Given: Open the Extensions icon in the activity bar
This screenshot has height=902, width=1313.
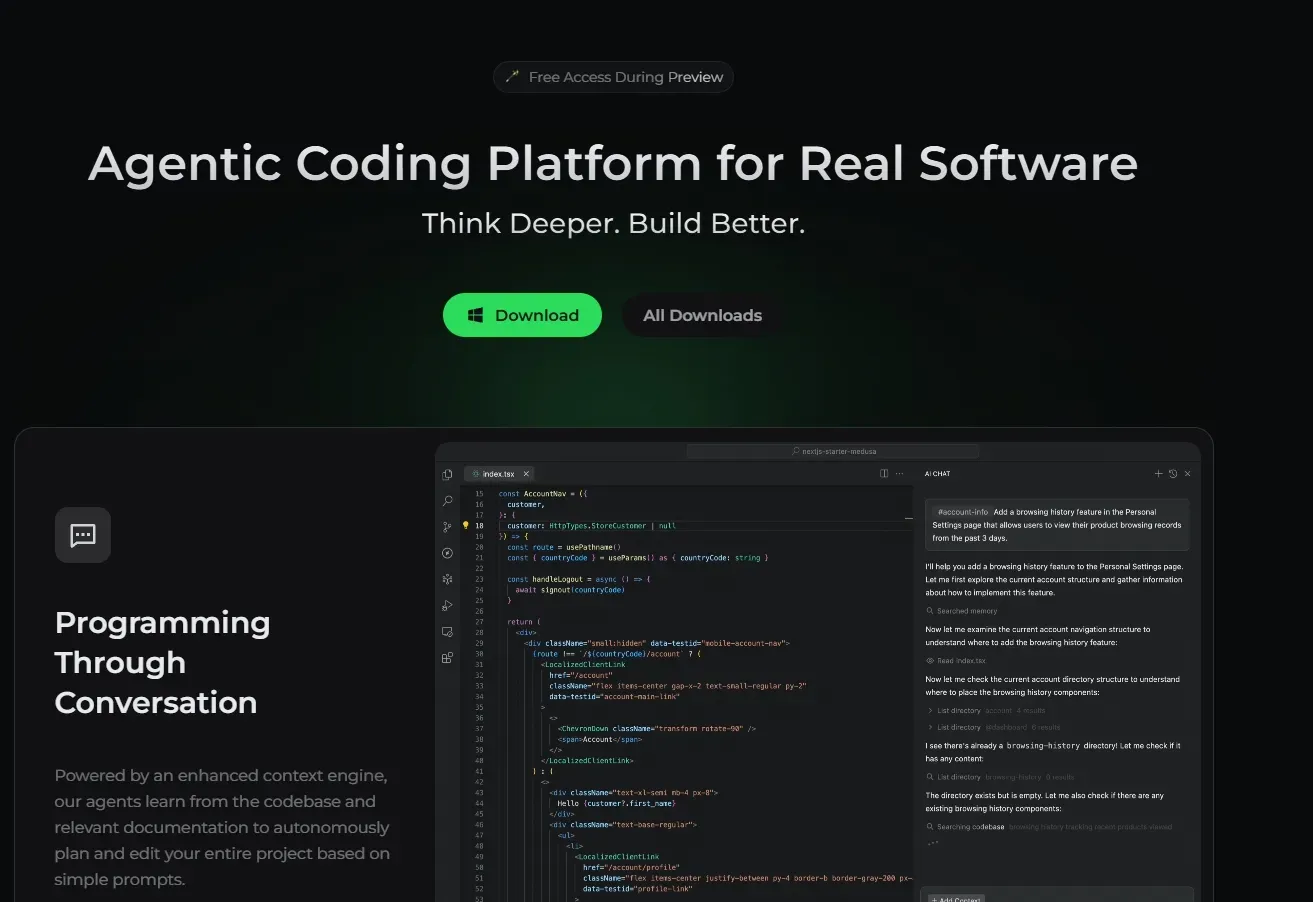Looking at the screenshot, I should [447, 658].
